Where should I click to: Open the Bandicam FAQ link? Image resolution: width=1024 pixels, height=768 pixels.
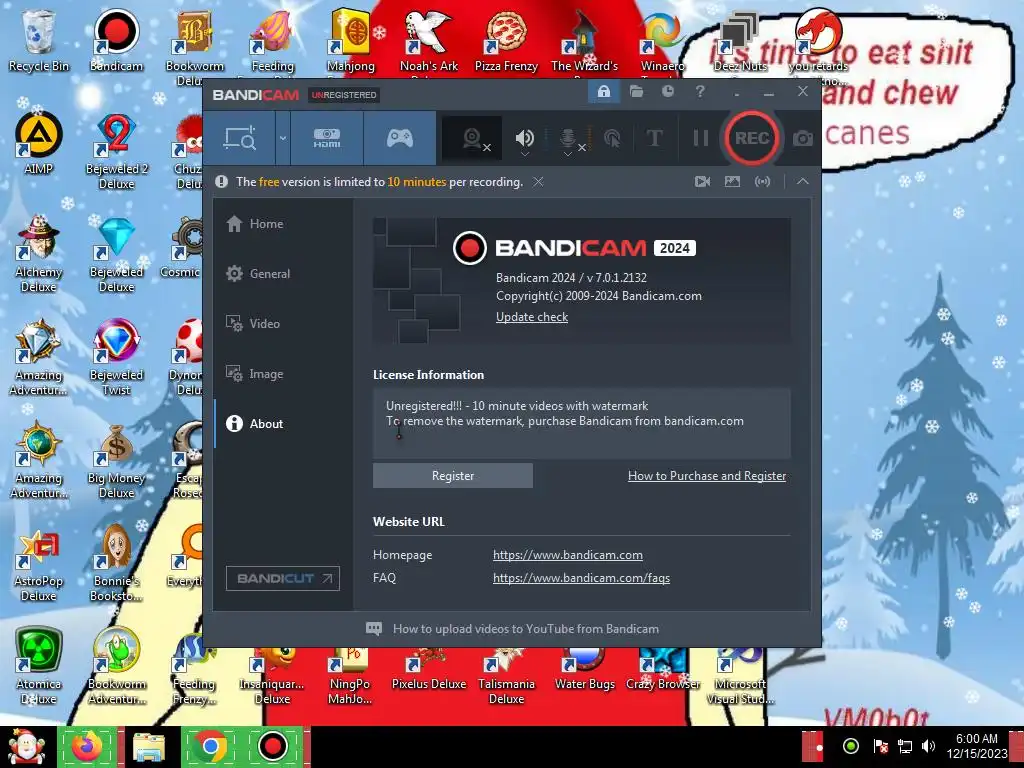pos(581,577)
